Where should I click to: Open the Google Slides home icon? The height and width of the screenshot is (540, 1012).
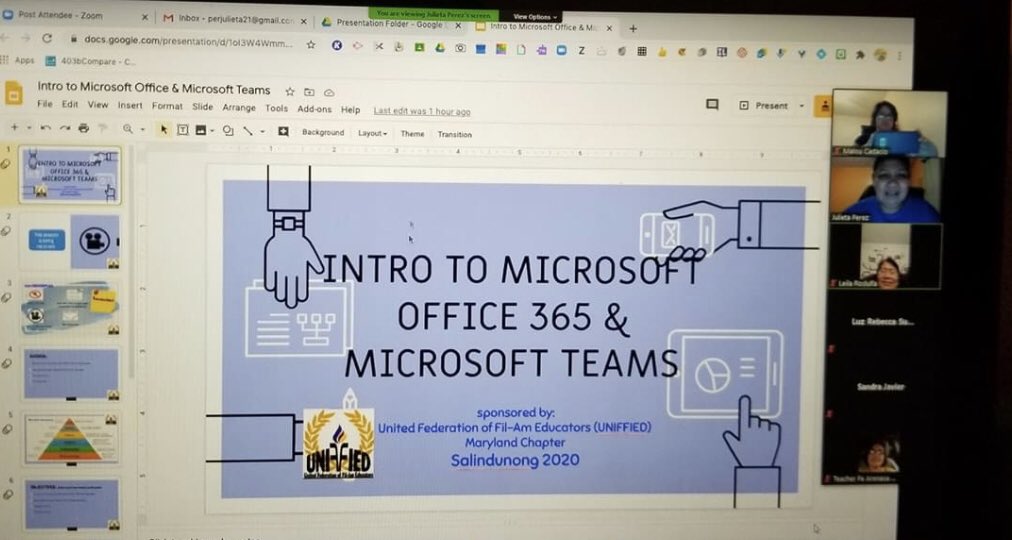pos(14,94)
